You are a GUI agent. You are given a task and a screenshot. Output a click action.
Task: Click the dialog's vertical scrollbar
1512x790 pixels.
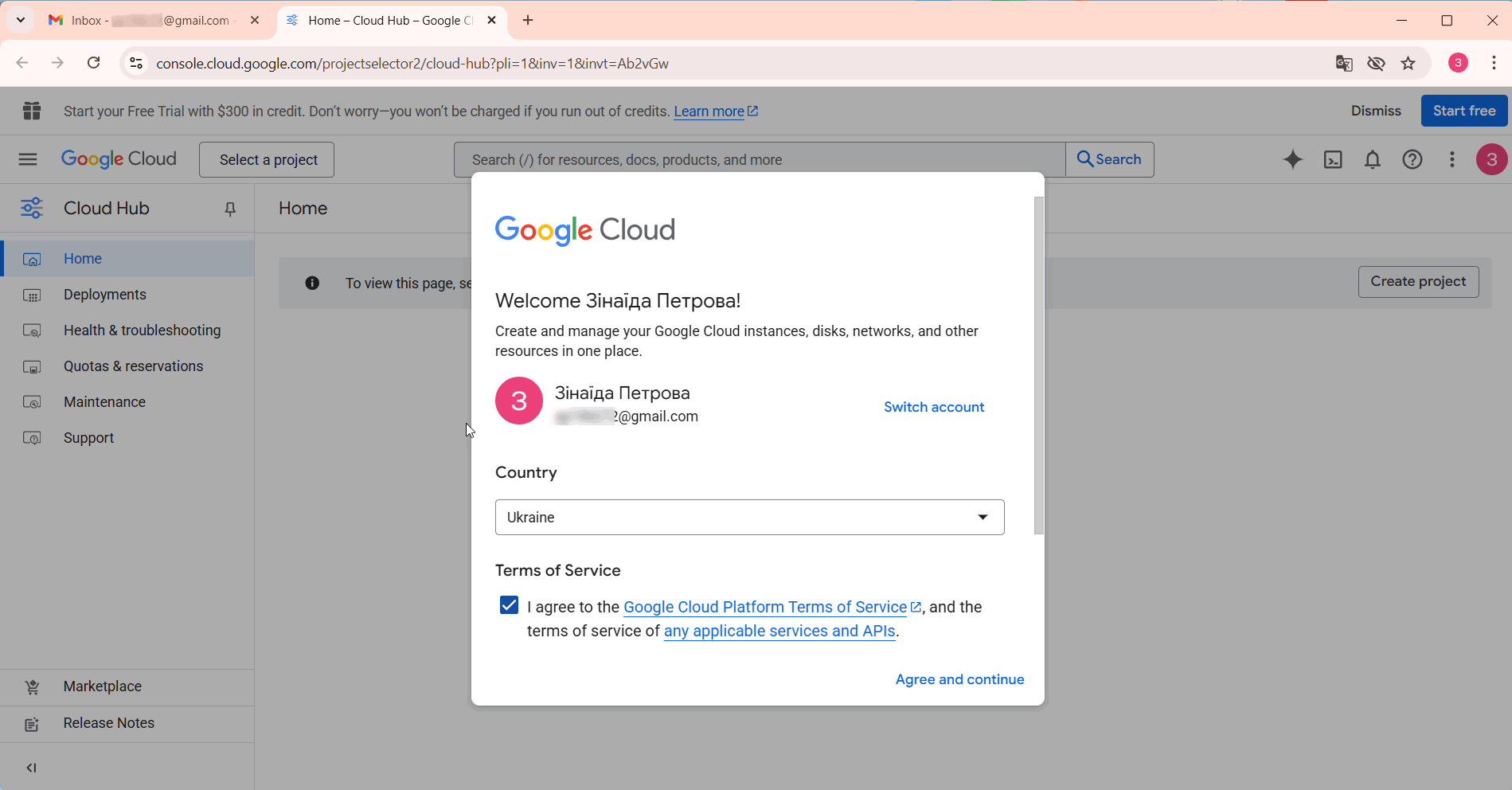tap(1038, 366)
